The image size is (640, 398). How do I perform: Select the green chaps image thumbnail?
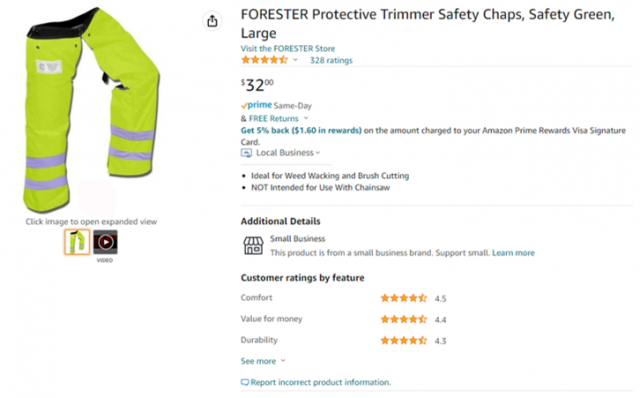pos(77,242)
